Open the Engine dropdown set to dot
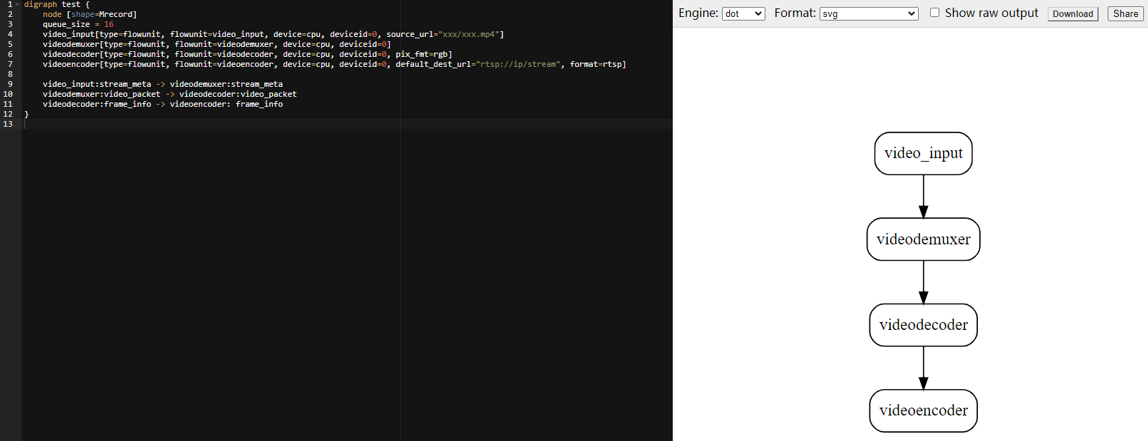The height and width of the screenshot is (441, 1148). pyautogui.click(x=743, y=14)
